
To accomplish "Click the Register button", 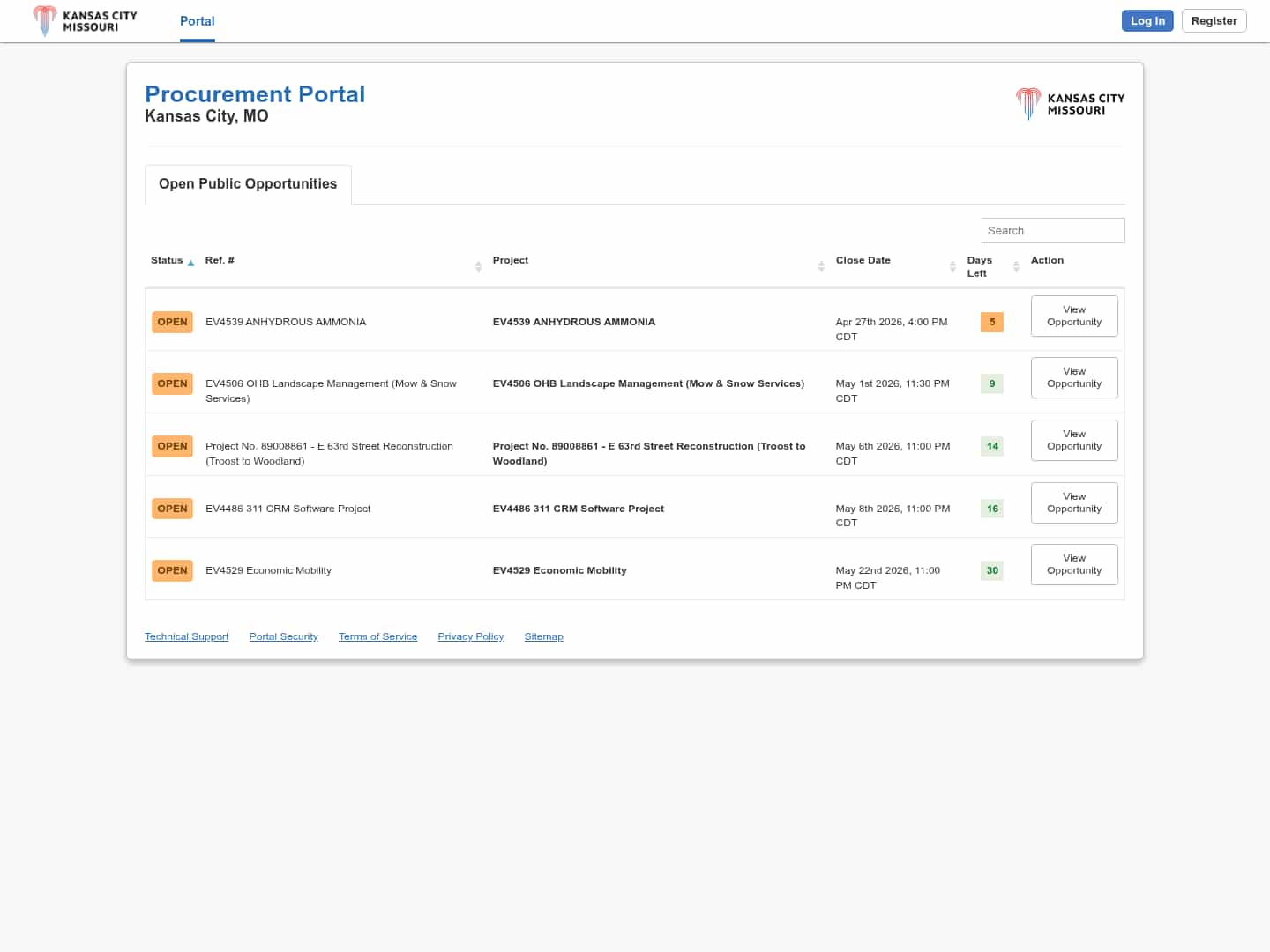I will point(1214,21).
